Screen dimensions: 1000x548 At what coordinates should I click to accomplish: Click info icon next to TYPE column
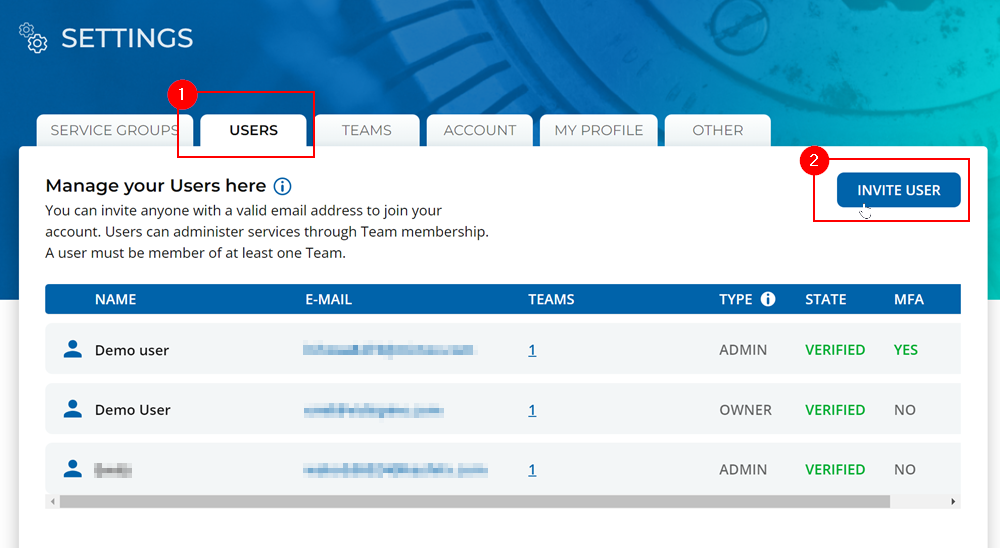coord(768,299)
